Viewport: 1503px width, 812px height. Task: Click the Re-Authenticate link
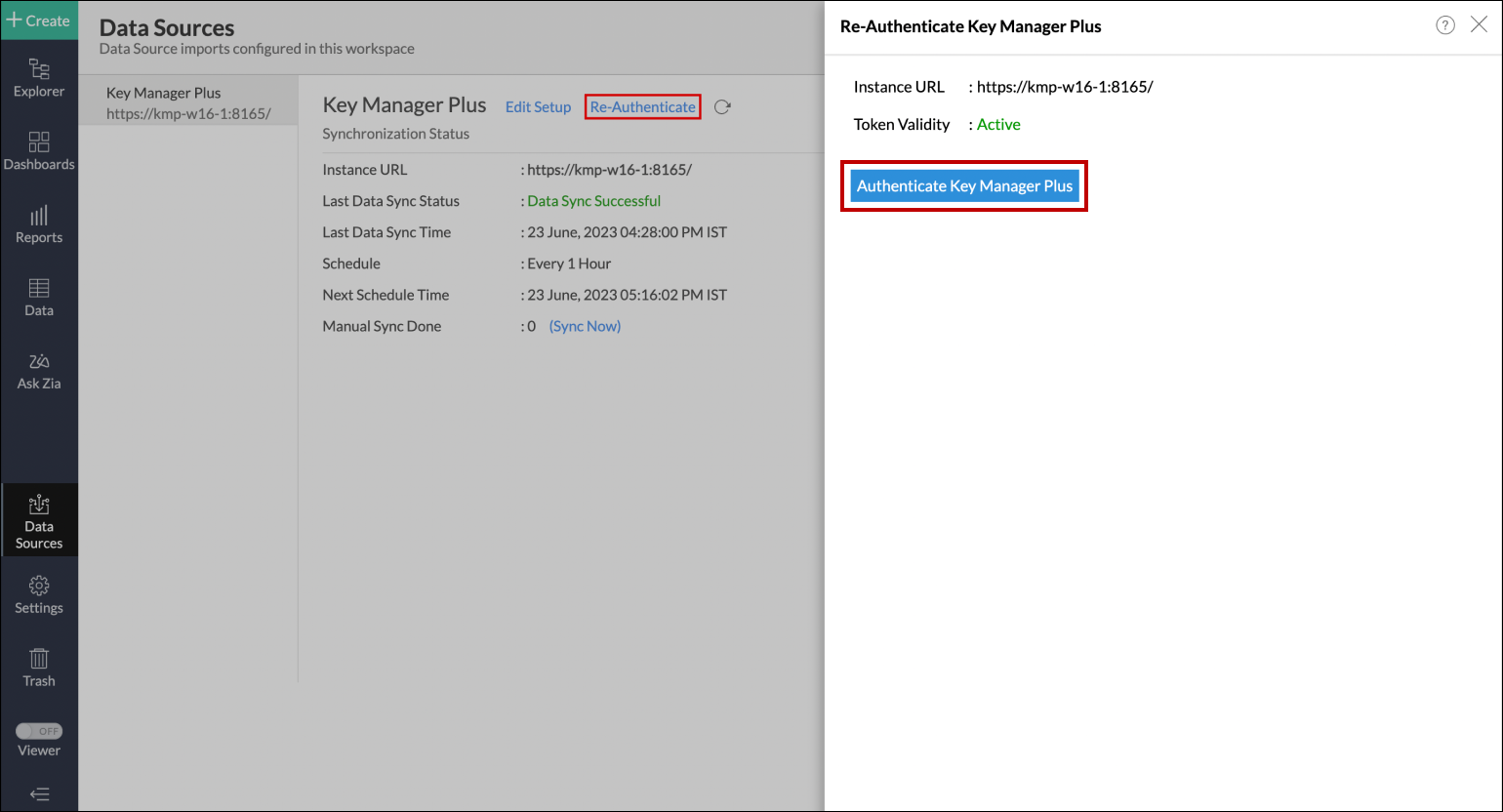coord(643,107)
